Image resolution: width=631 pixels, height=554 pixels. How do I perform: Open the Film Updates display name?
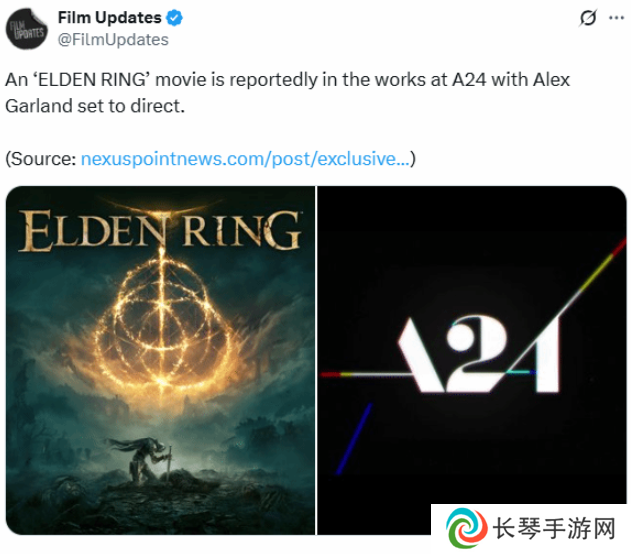[109, 18]
